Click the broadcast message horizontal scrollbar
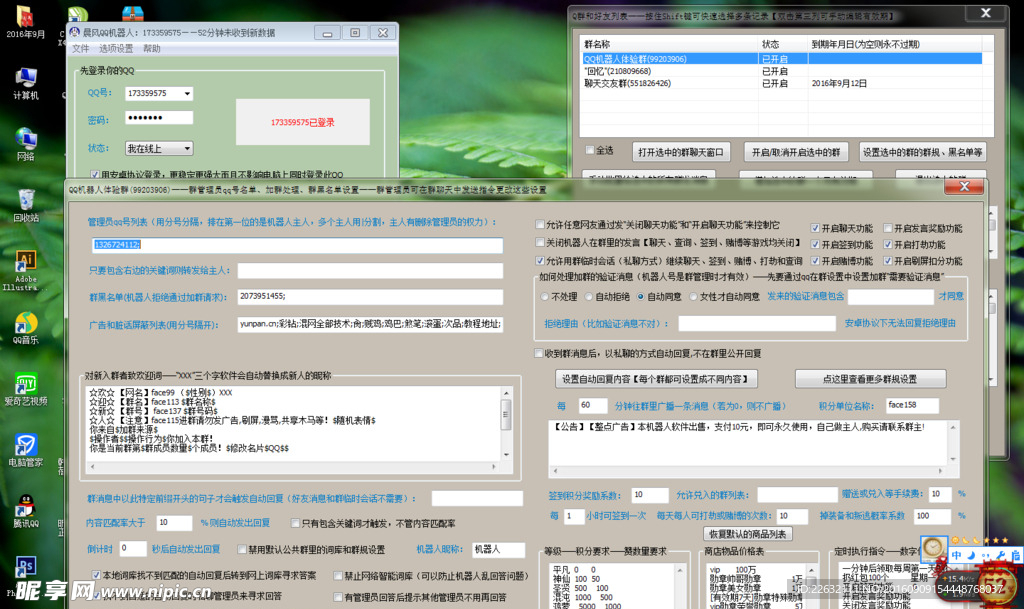This screenshot has width=1024, height=609. point(748,471)
